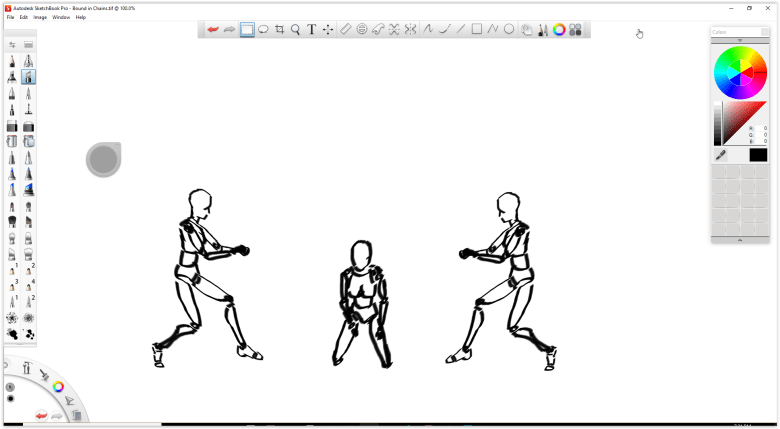Open the brush library header in brush palette
The image size is (780, 429).
click(29, 45)
